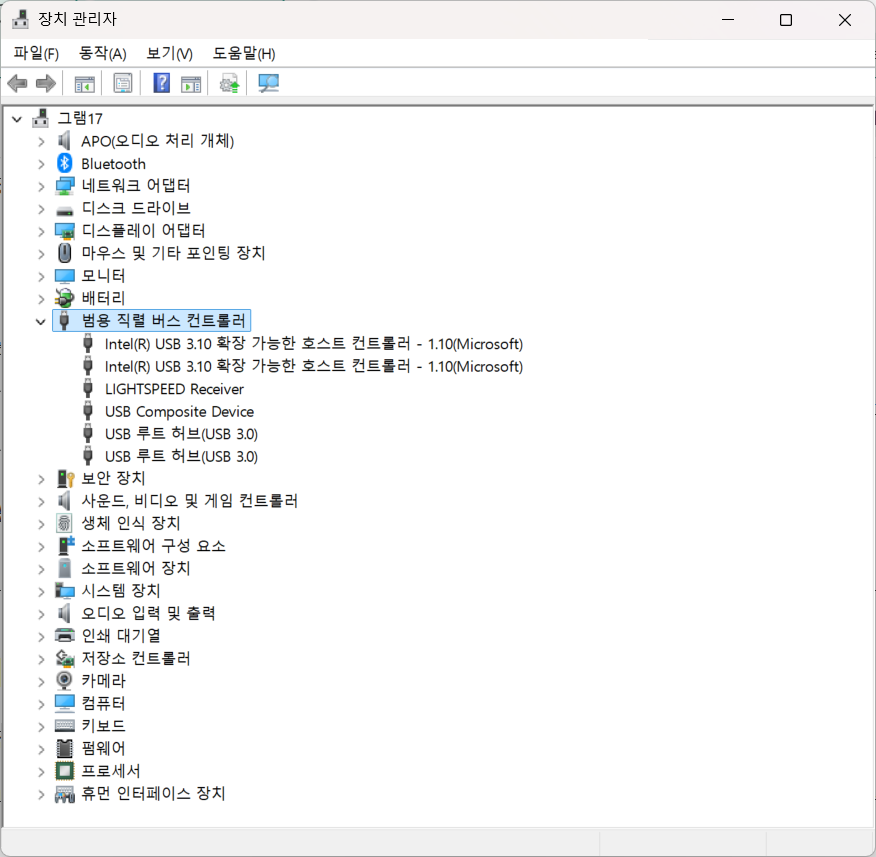Click the Forward arrow toolbar icon
The width and height of the screenshot is (876, 857).
(45, 84)
